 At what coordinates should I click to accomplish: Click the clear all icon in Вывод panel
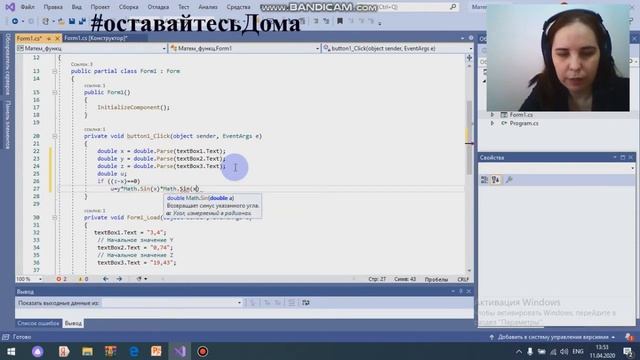click(x=291, y=303)
